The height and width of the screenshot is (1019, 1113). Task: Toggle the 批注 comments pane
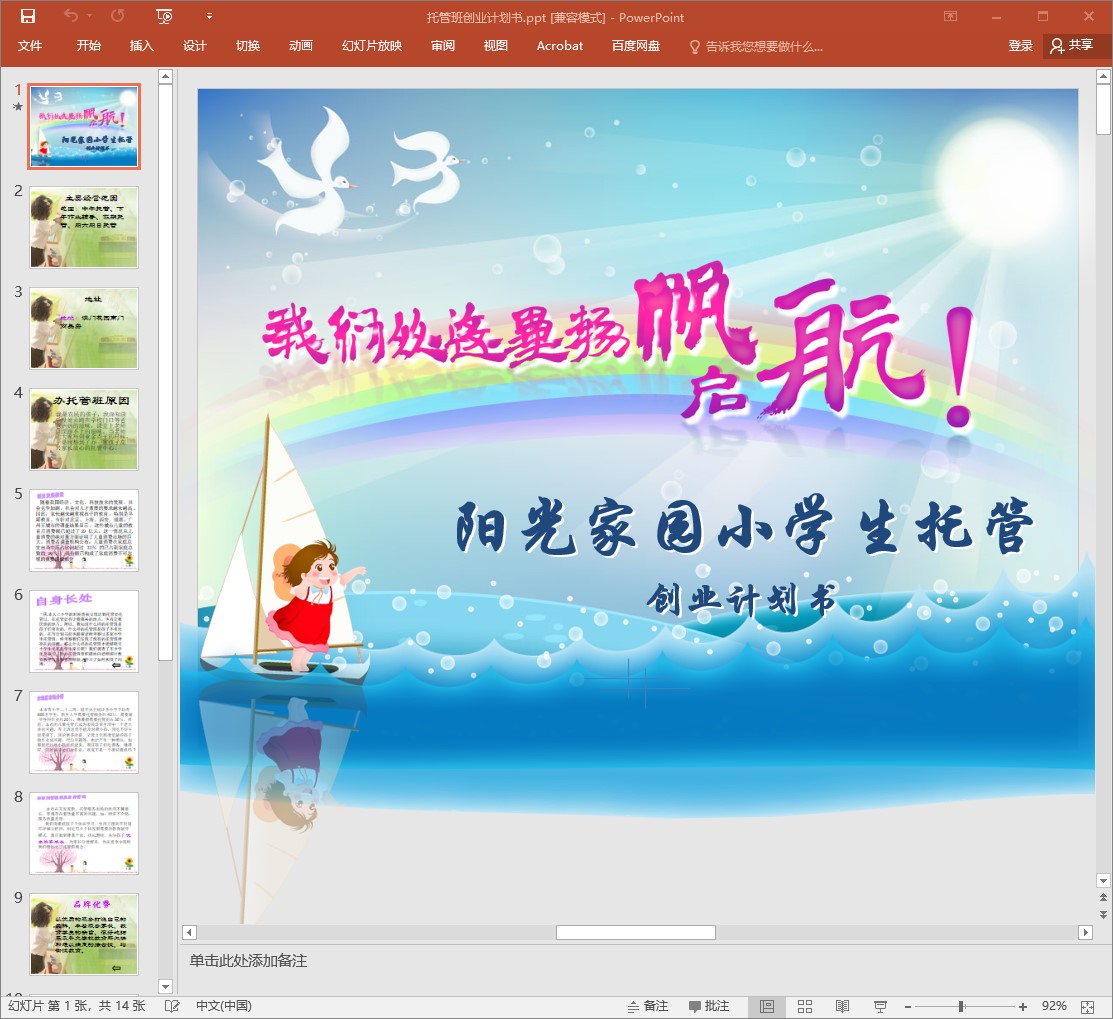(709, 1006)
